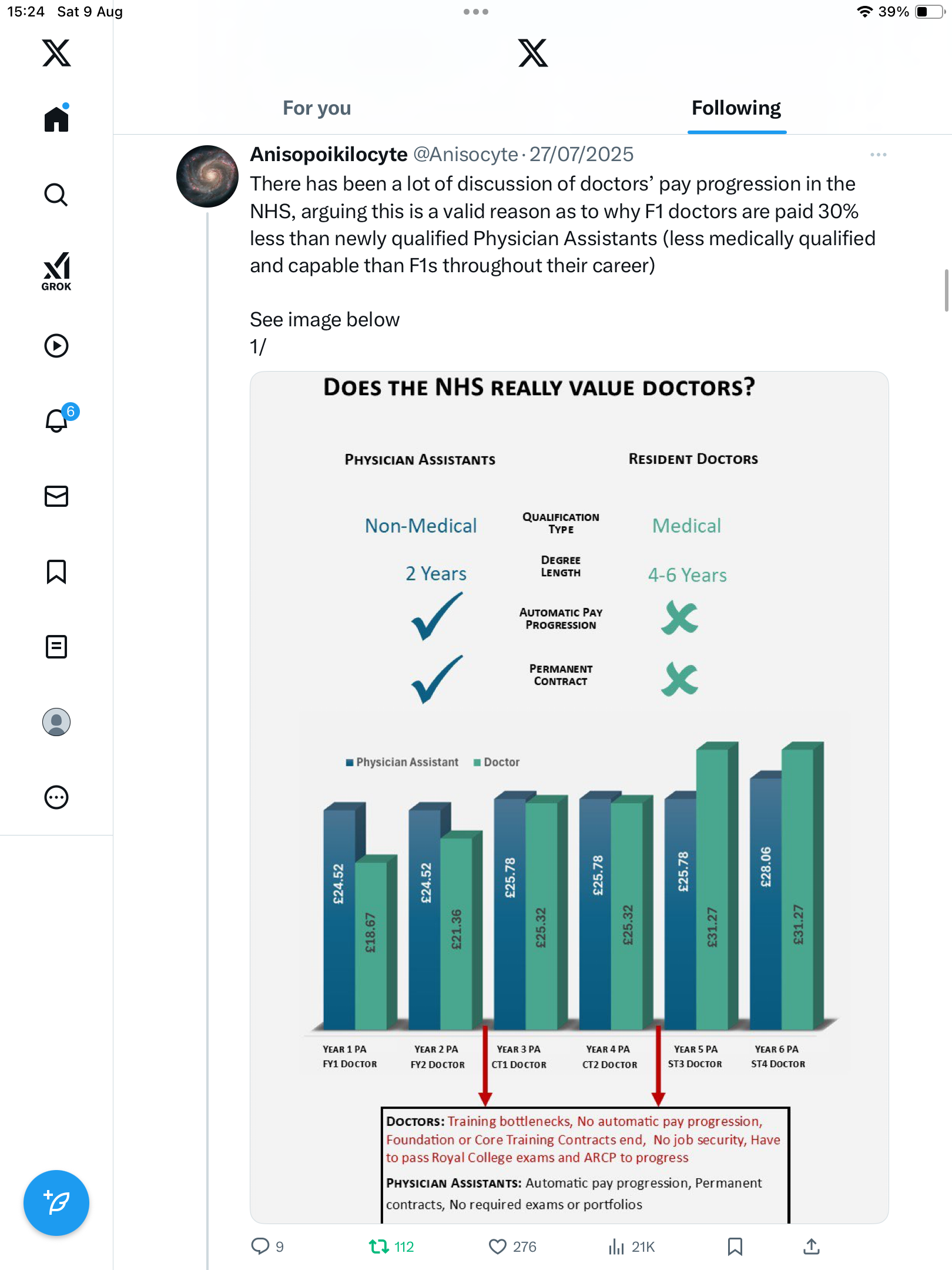
Task: Open Bookmarks in the sidebar
Action: (x=56, y=571)
